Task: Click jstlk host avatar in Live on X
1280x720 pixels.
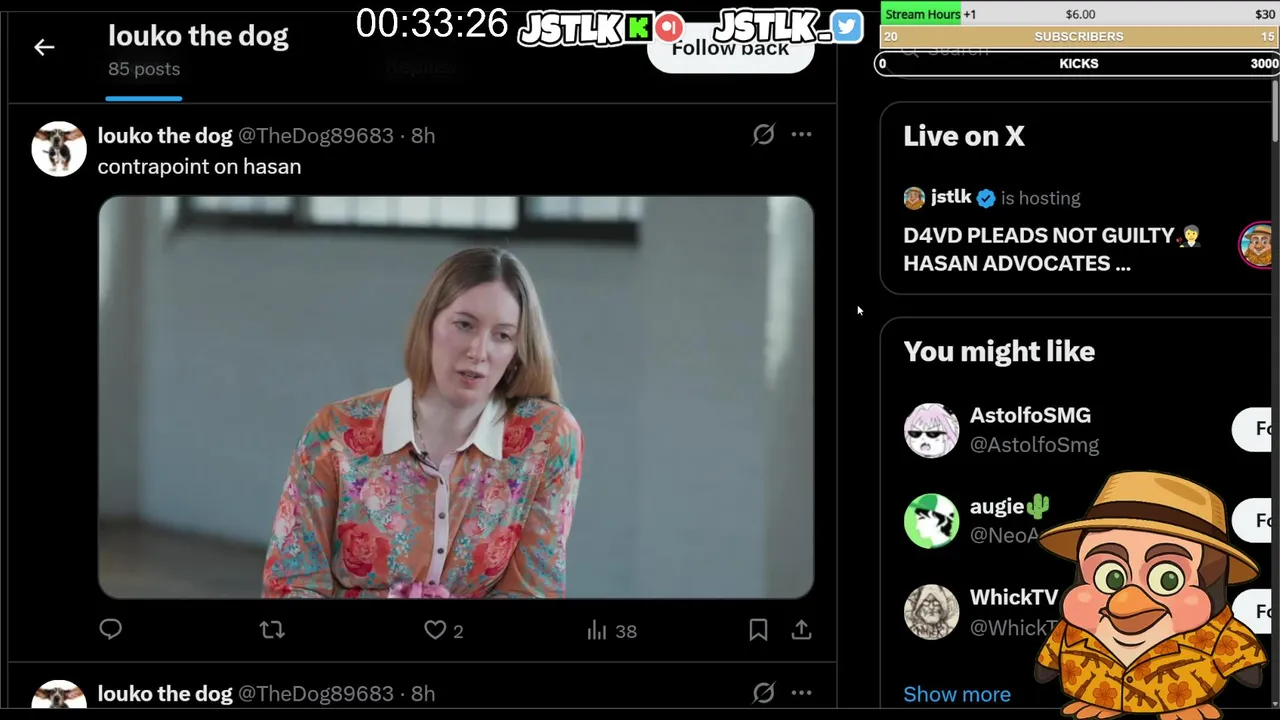Action: point(914,198)
